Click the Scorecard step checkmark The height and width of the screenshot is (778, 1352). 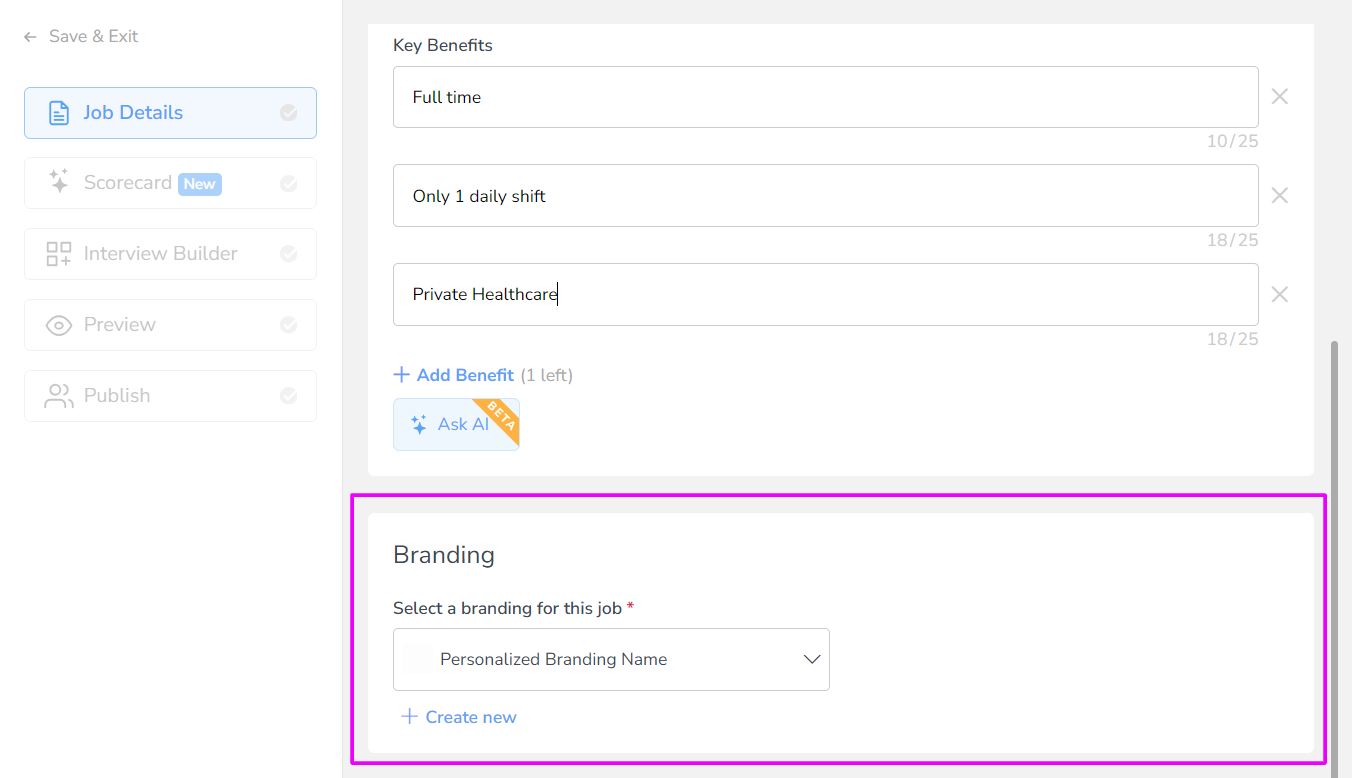coord(288,184)
